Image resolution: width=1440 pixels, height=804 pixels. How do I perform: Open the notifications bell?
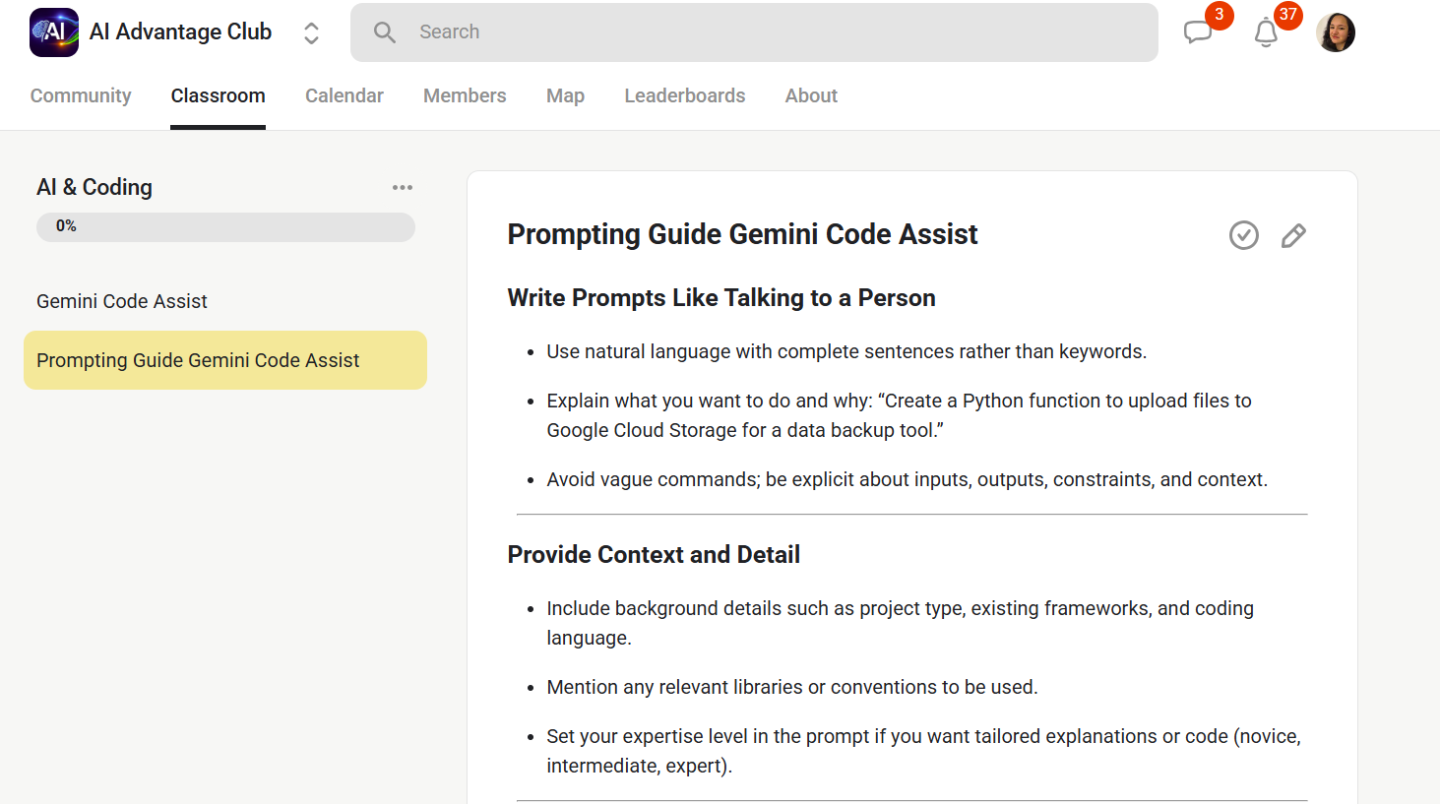pos(1266,32)
